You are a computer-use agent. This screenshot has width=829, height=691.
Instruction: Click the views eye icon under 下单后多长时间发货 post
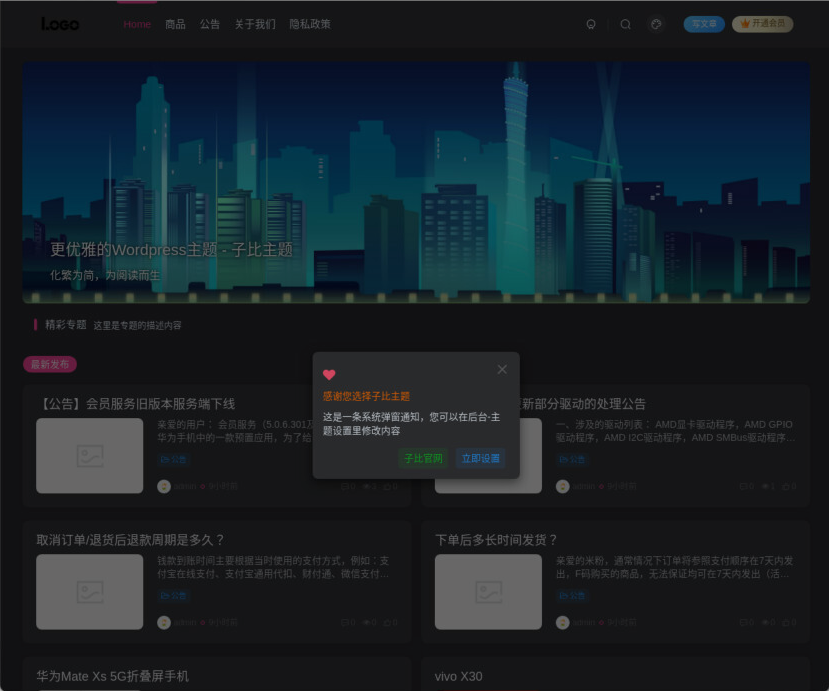766,622
